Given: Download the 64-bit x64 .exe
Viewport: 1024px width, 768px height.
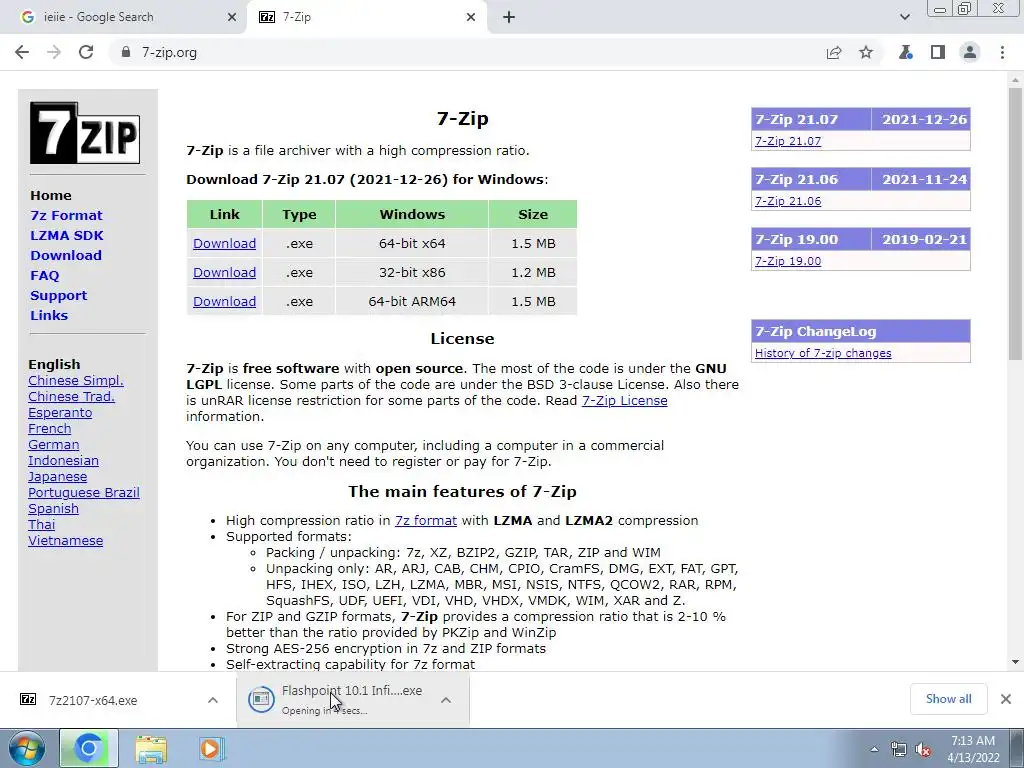Looking at the screenshot, I should point(224,244).
